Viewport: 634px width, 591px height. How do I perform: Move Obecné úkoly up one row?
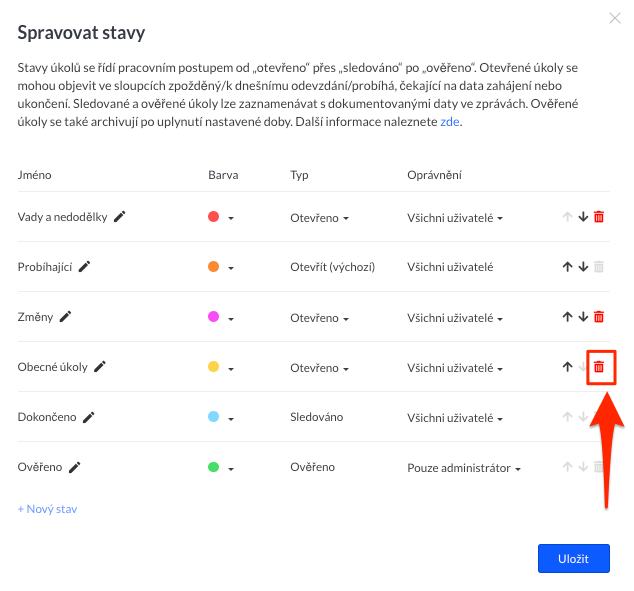tap(567, 367)
